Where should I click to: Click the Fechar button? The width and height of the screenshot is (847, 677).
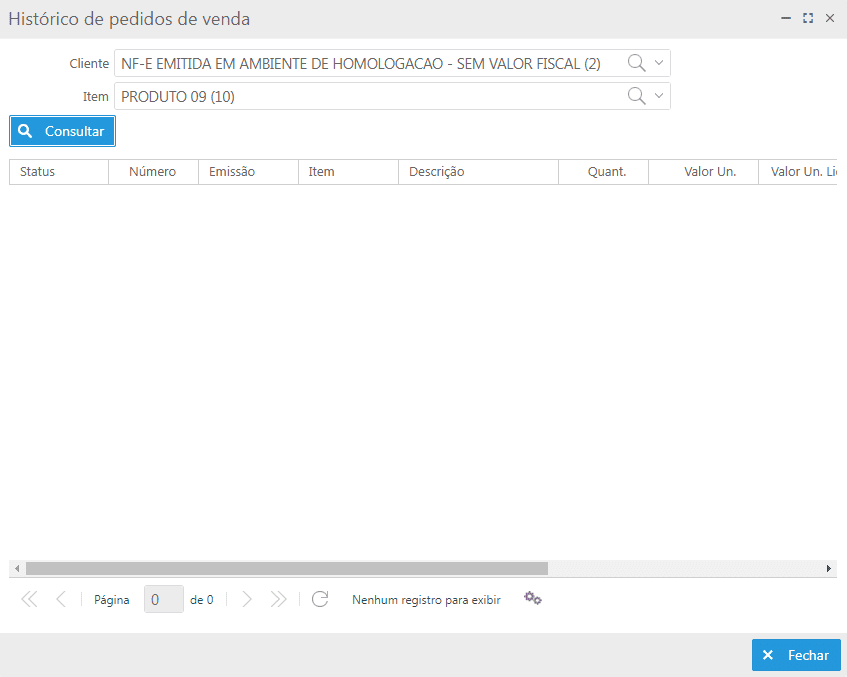(x=796, y=655)
